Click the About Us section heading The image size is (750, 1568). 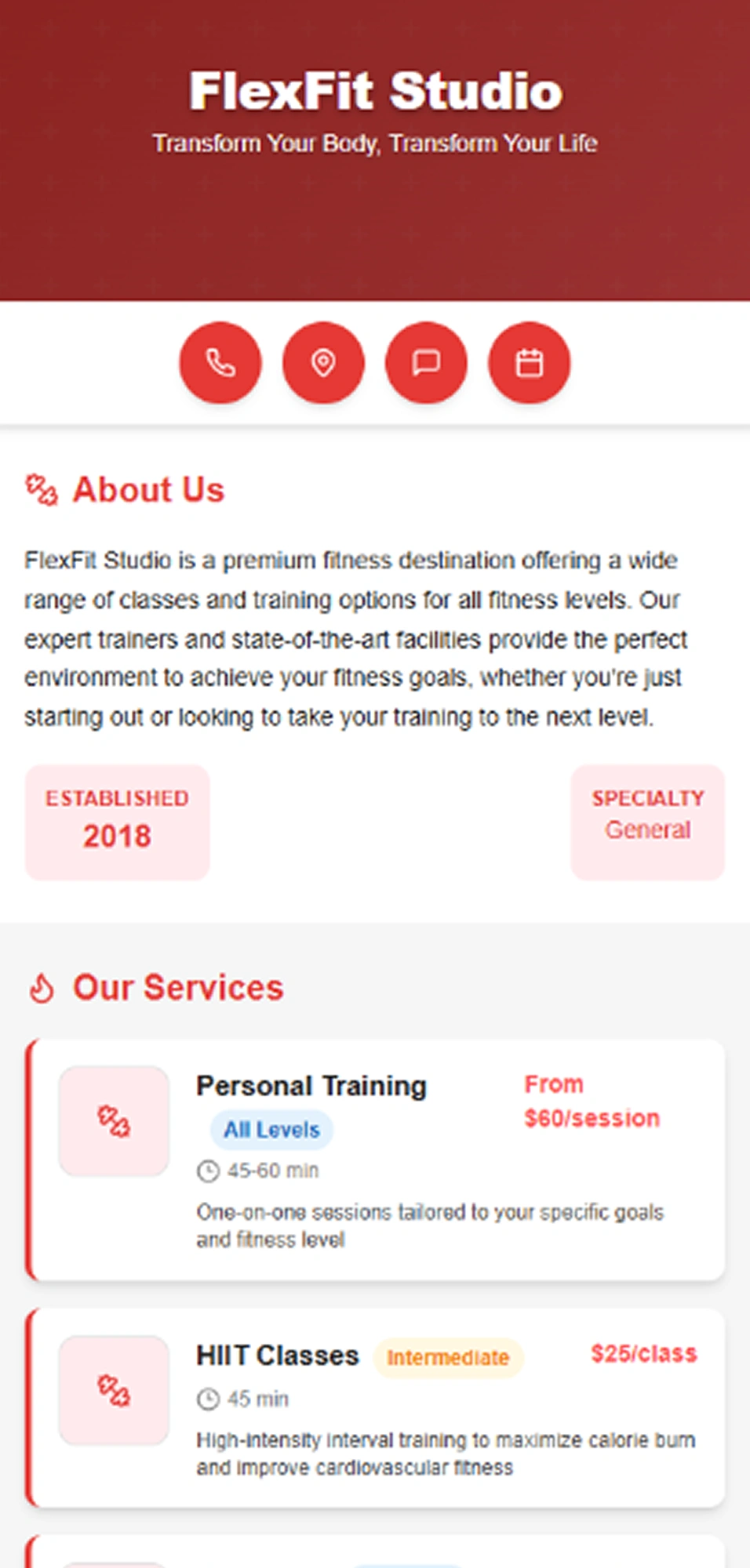(x=148, y=490)
